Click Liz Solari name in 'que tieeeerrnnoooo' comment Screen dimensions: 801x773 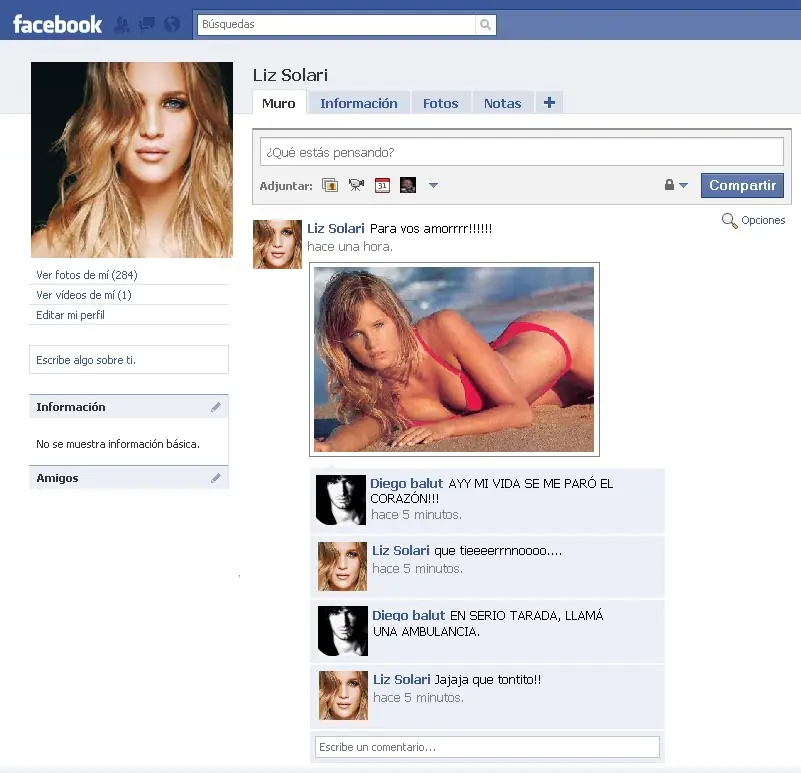[x=400, y=550]
